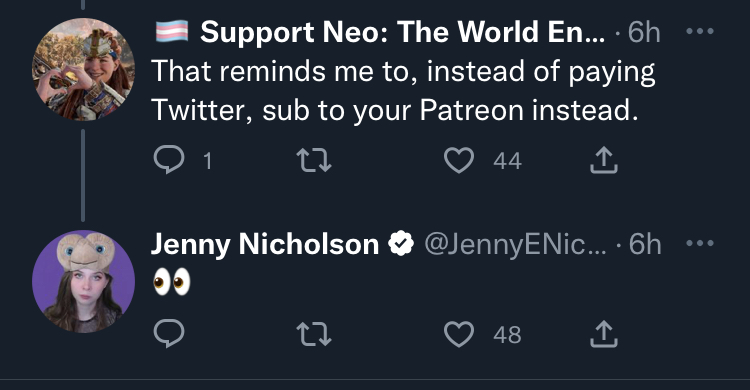Retweet Jenny Nicholson's tweet
This screenshot has width=750, height=390.
point(314,334)
